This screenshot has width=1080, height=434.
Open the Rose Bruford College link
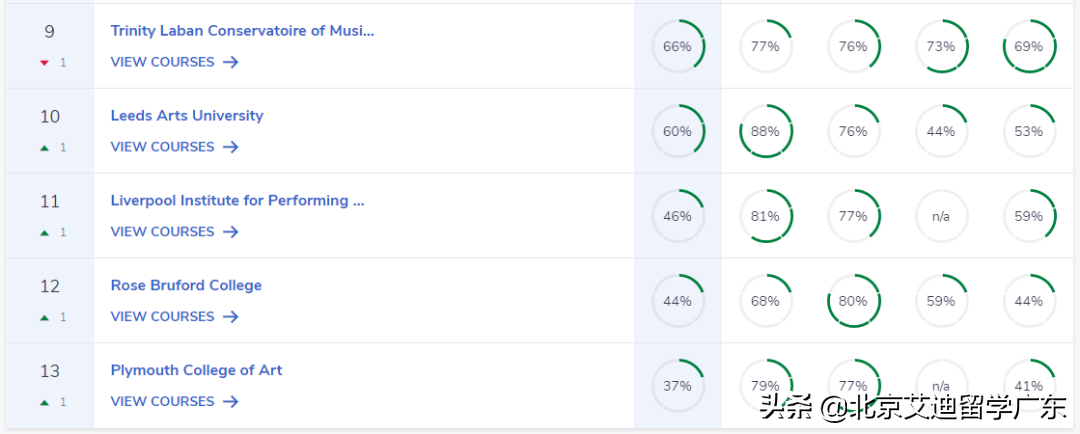tap(186, 286)
